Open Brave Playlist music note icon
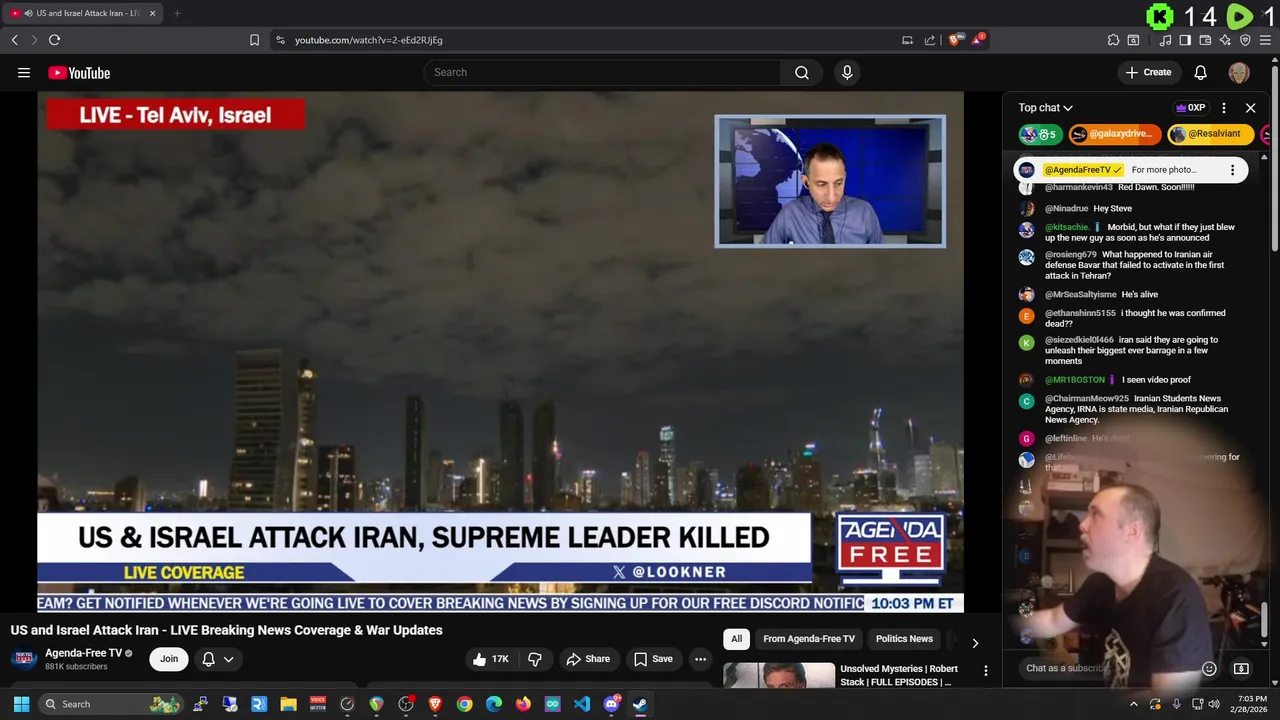The height and width of the screenshot is (720, 1280). (x=1165, y=40)
